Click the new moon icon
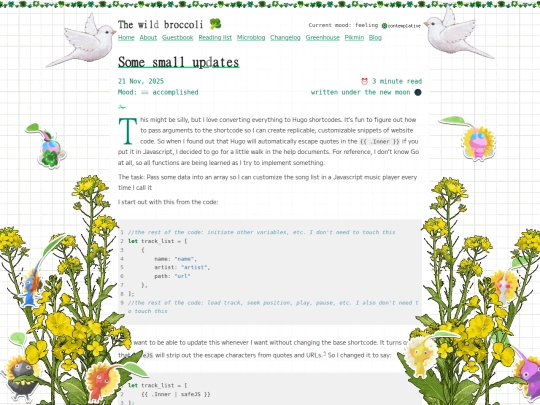Viewport: 540px width, 405px height. pos(418,92)
